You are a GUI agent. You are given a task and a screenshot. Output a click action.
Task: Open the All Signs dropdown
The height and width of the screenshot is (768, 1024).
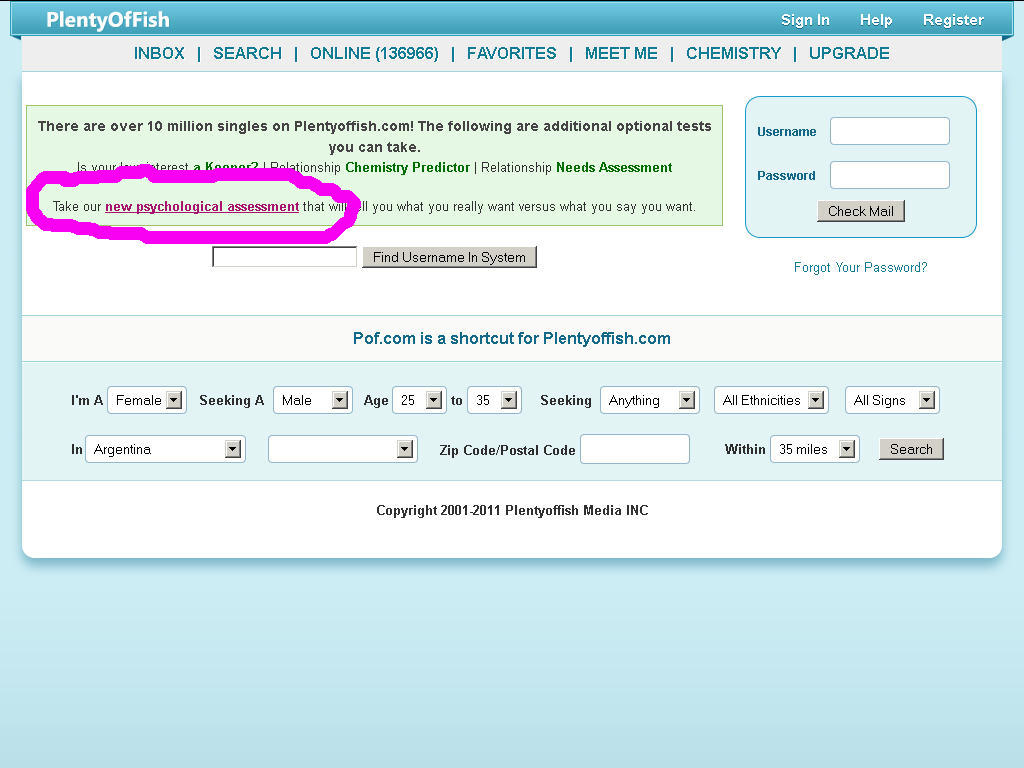click(892, 400)
